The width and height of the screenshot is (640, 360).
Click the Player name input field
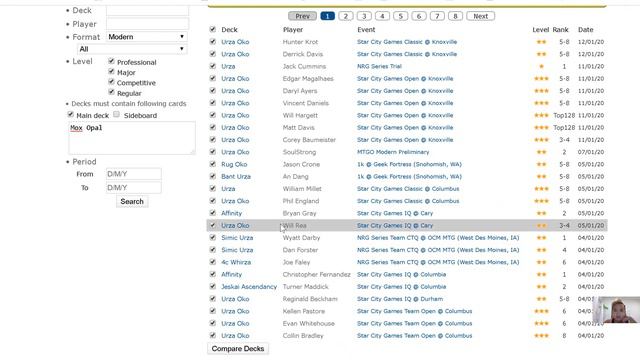pyautogui.click(x=147, y=24)
